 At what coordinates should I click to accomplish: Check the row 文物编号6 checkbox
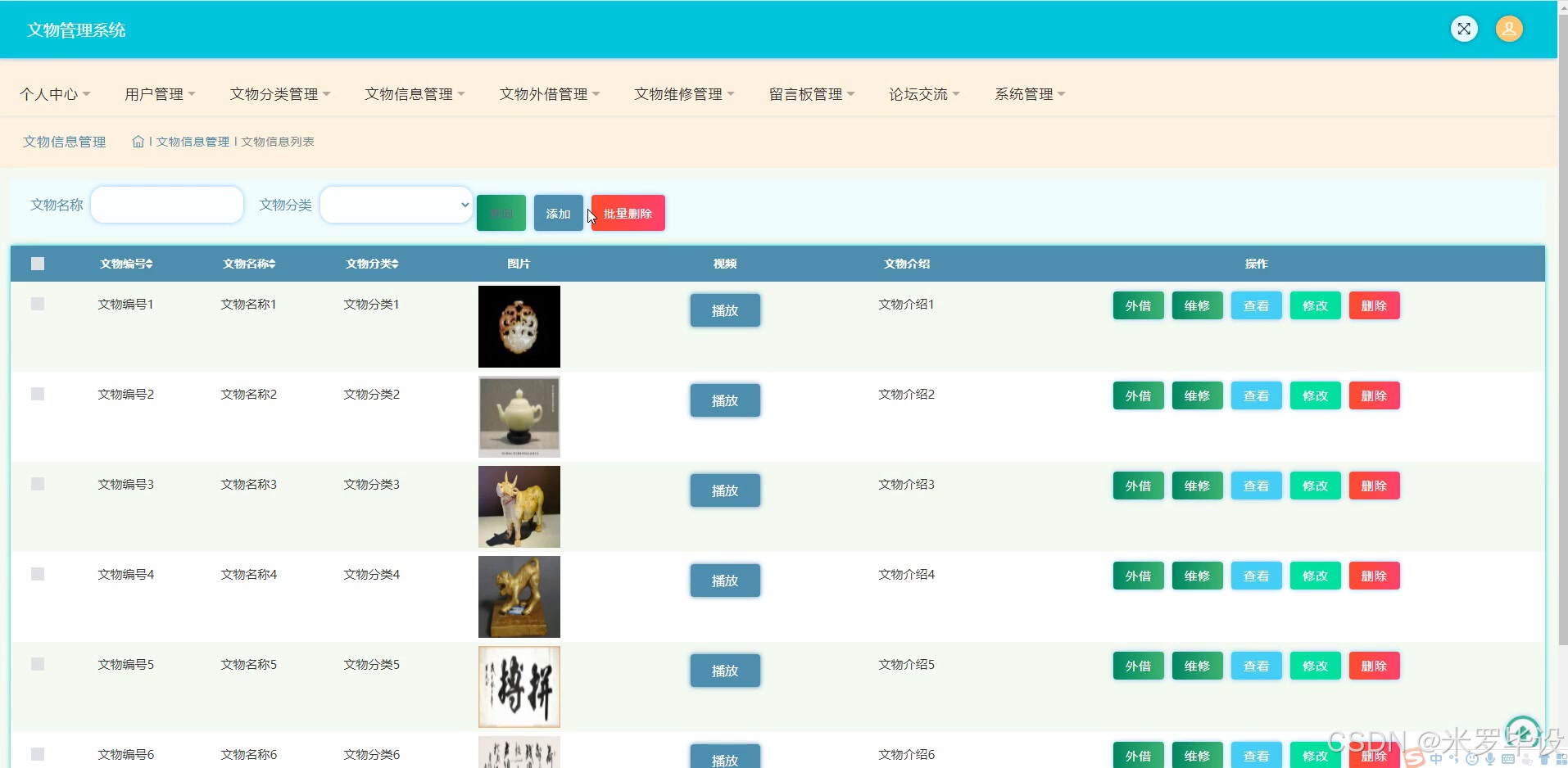38,754
